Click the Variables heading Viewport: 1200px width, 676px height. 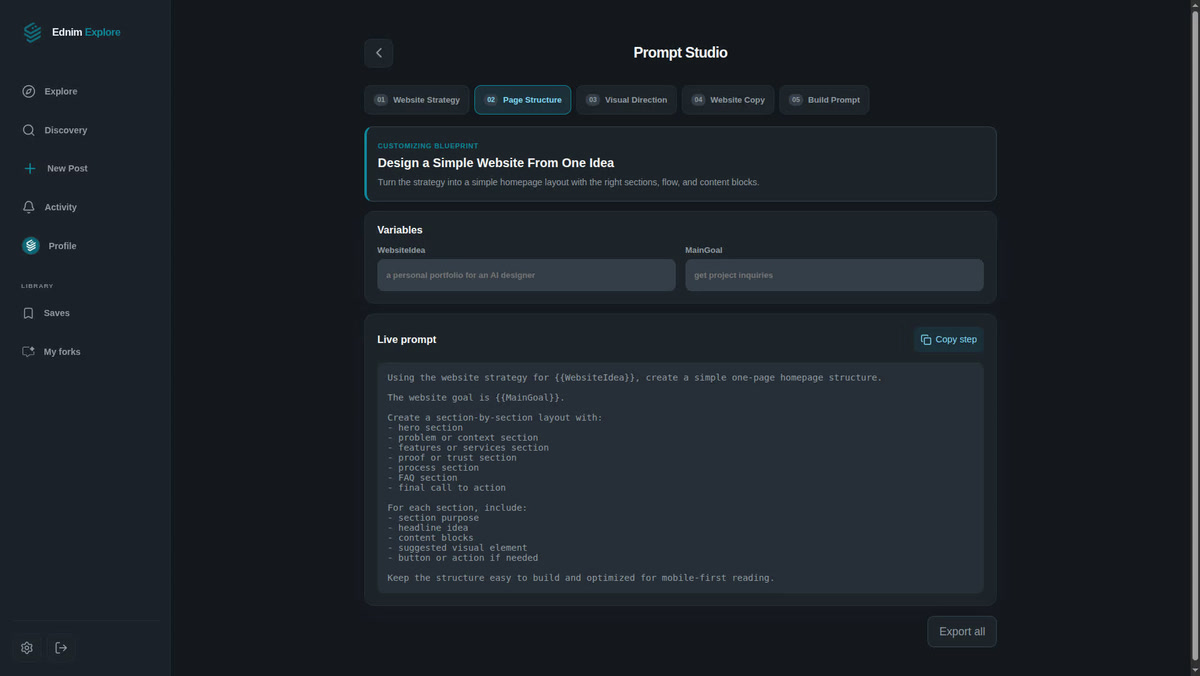point(400,230)
